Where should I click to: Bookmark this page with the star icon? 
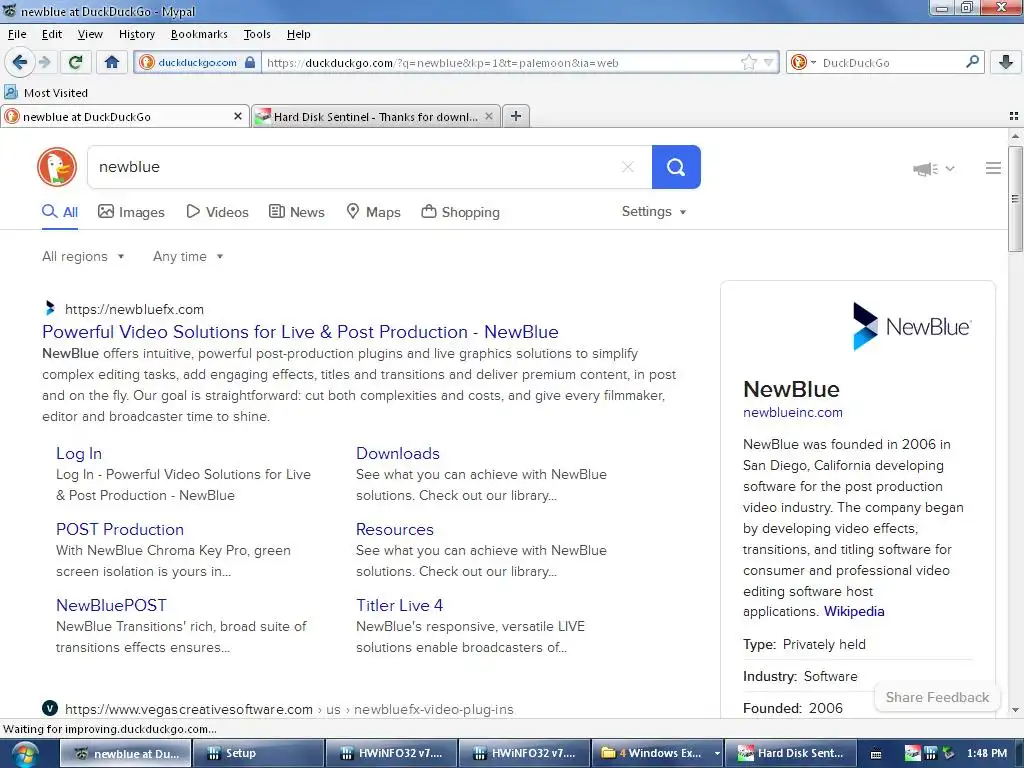(748, 63)
